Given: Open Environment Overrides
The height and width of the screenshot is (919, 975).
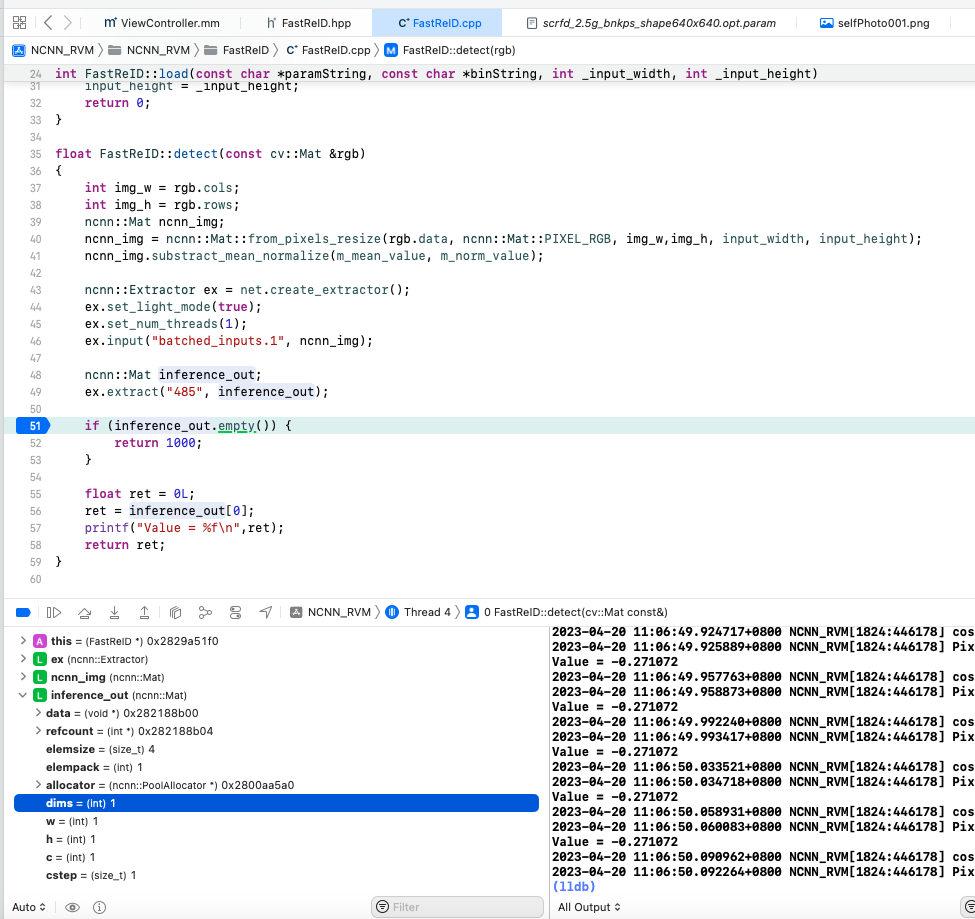Looking at the screenshot, I should pyautogui.click(x=235, y=612).
